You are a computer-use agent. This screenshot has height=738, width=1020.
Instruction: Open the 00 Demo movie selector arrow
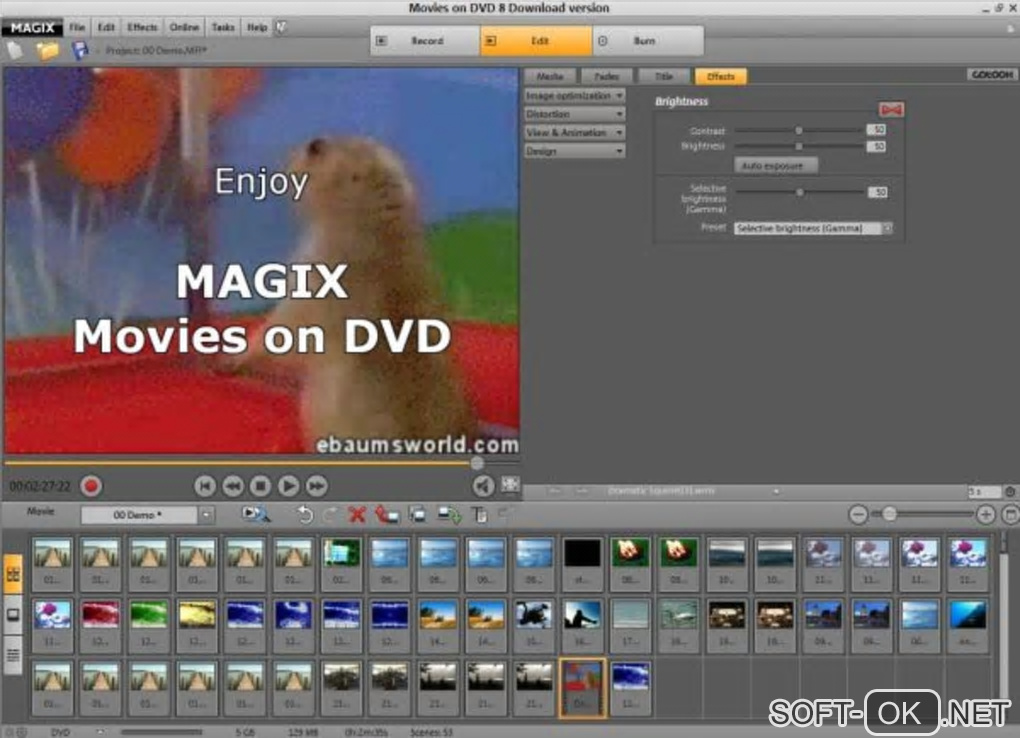tap(206, 515)
